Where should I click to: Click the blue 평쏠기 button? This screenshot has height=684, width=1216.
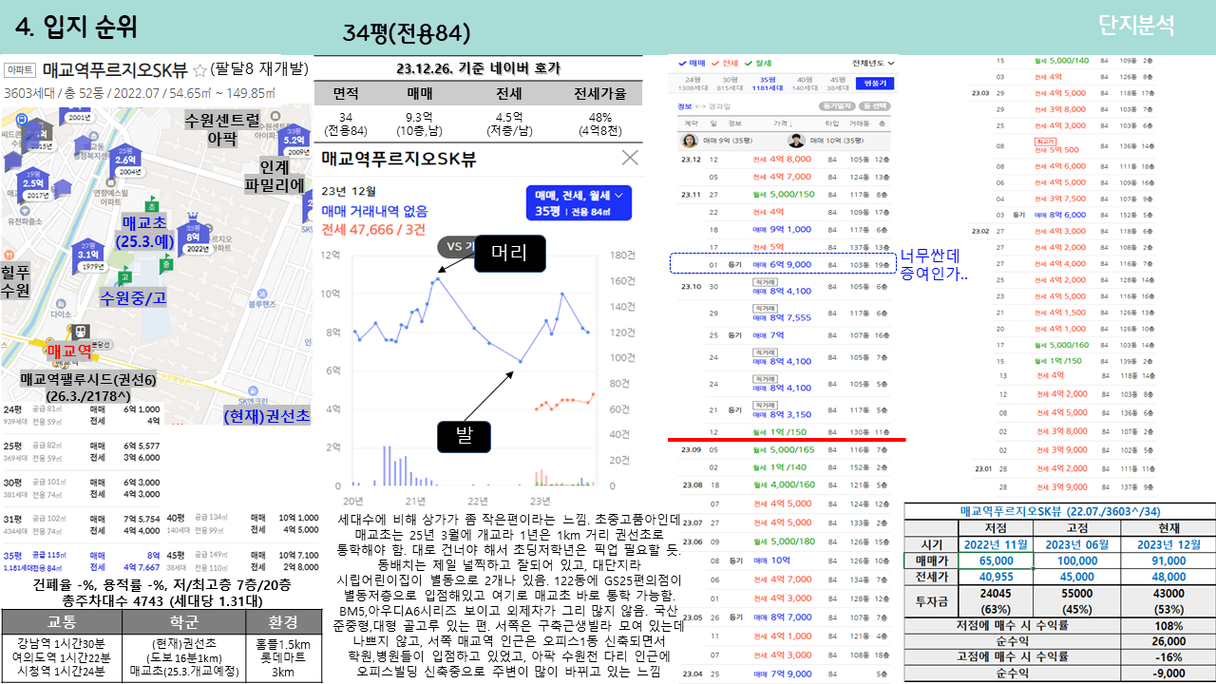coord(875,84)
